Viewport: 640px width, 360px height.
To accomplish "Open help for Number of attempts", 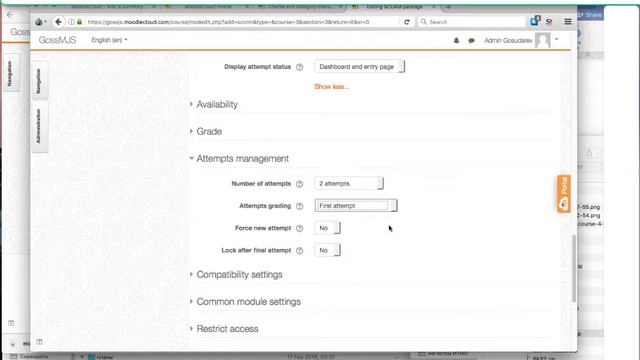I will pos(300,184).
